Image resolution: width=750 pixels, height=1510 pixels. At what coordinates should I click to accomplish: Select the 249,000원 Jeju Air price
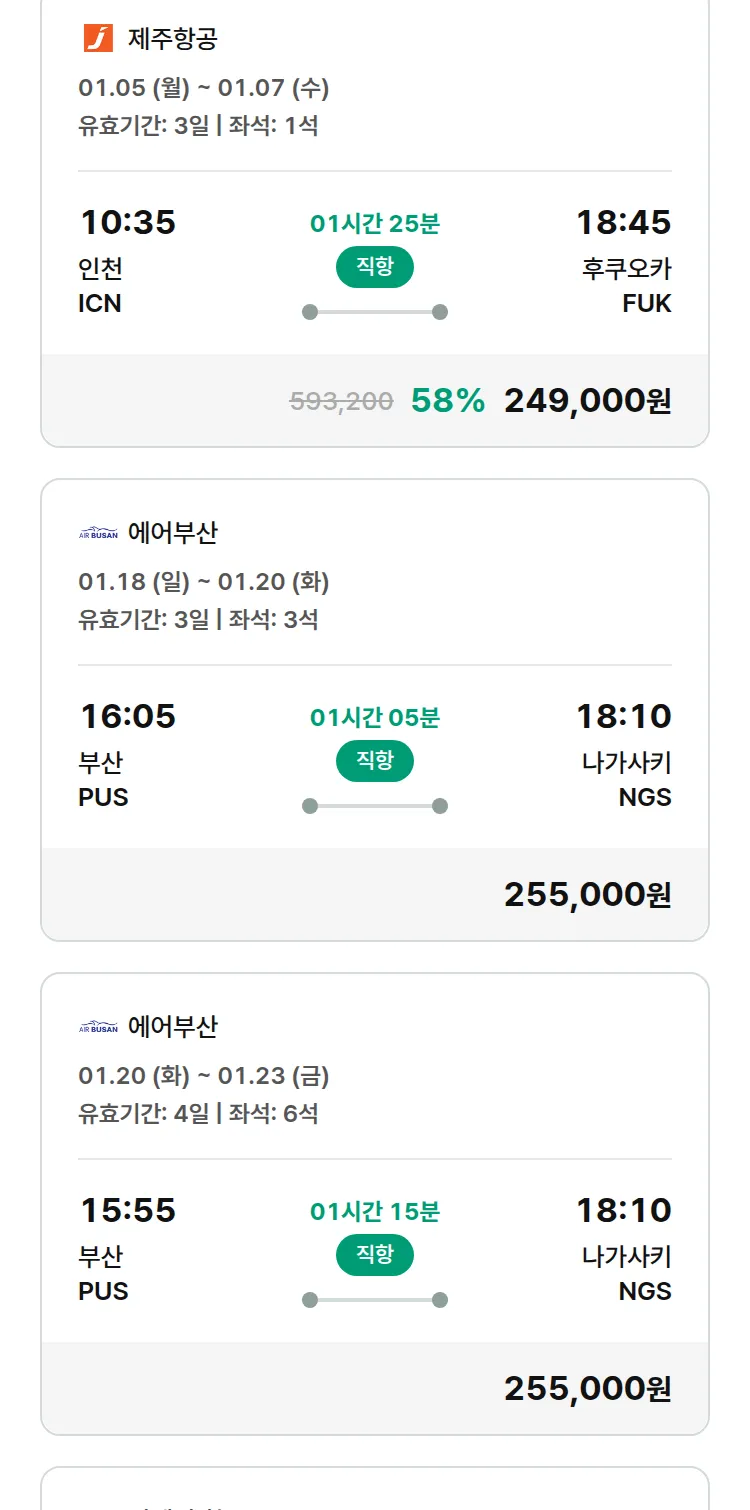587,401
